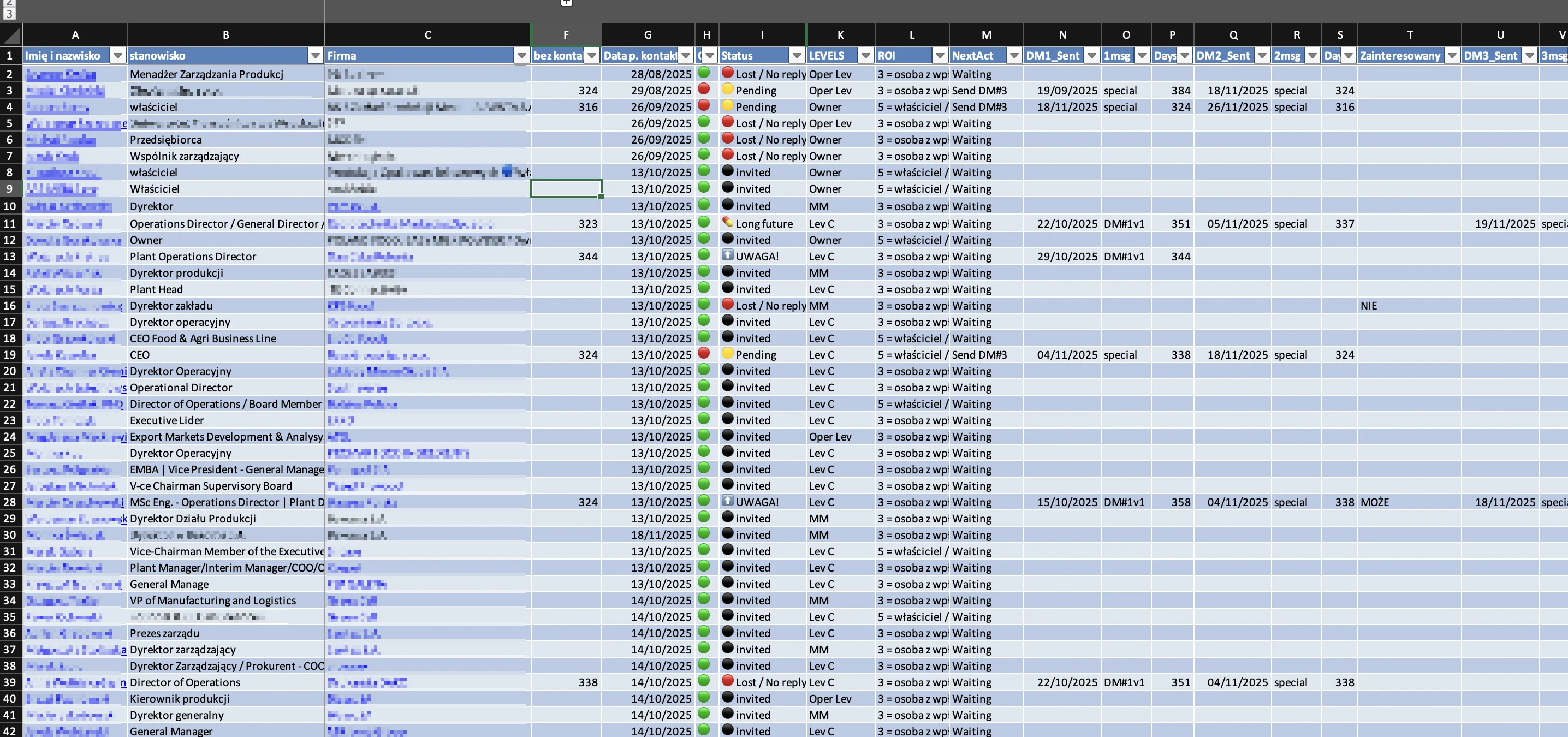Click 'CEO Food & Agri Business Line' cell
Image resolution: width=1568 pixels, height=737 pixels.
tap(226, 338)
